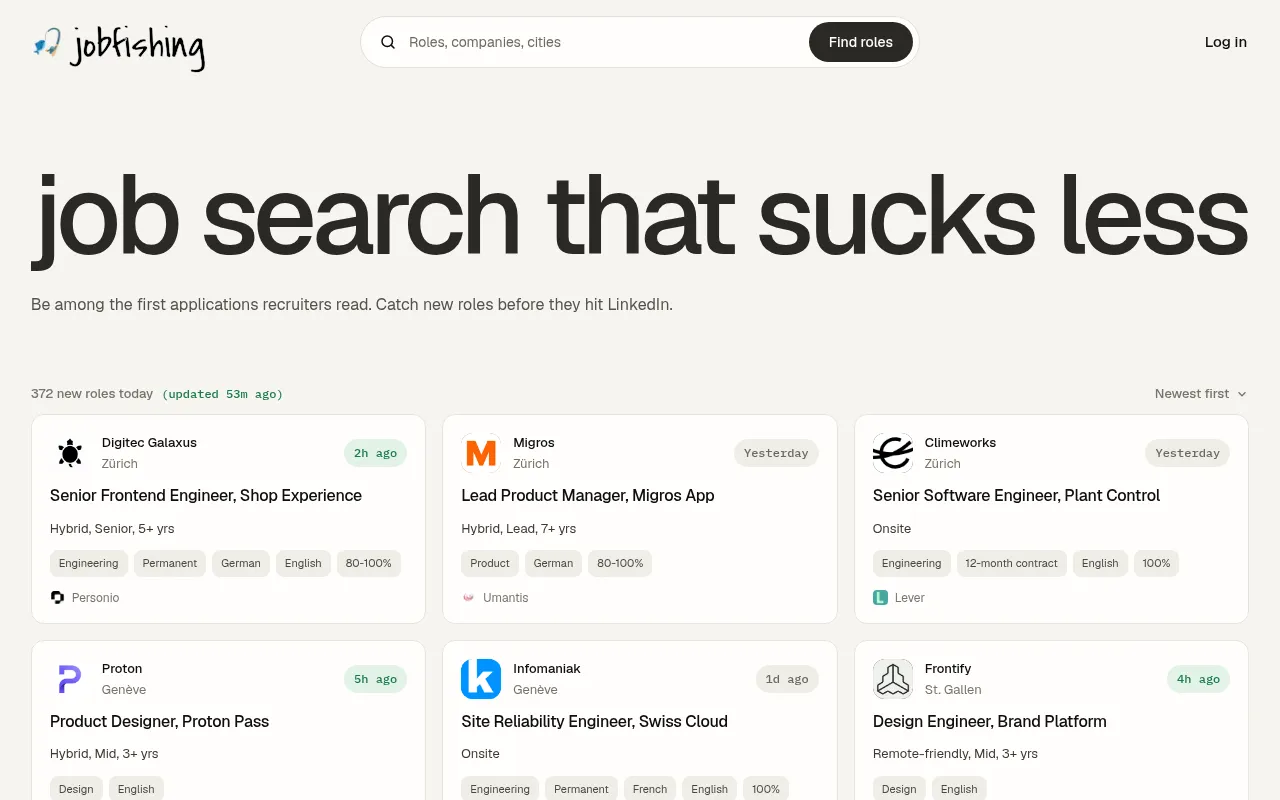Click the Yesterday badge on Climeworks card

(1187, 453)
